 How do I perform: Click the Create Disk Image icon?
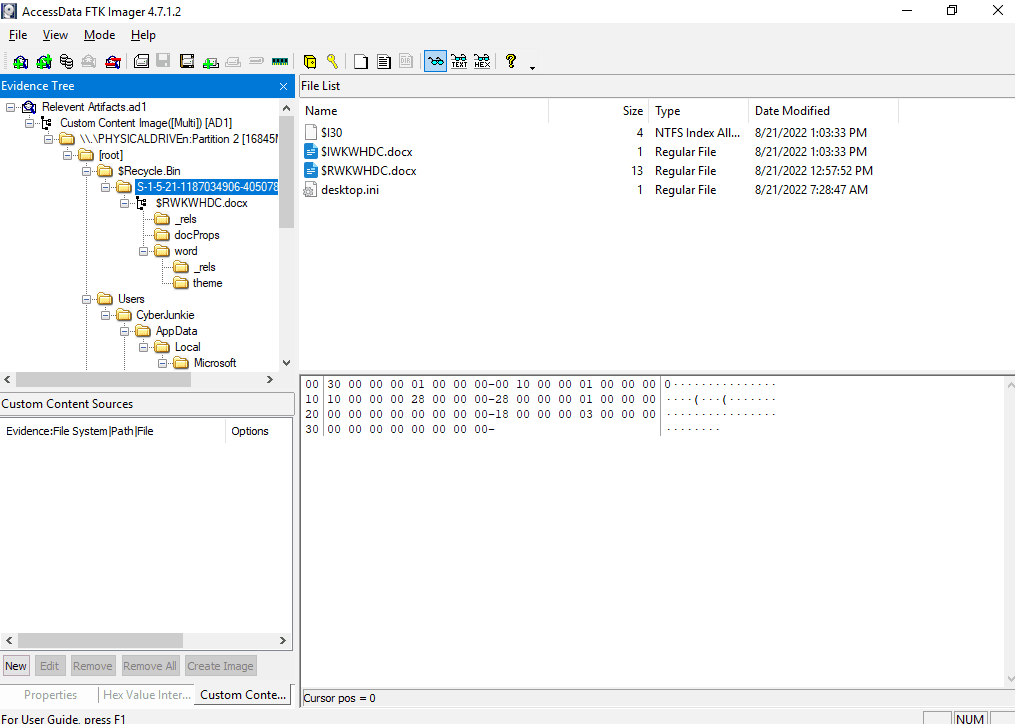[141, 62]
